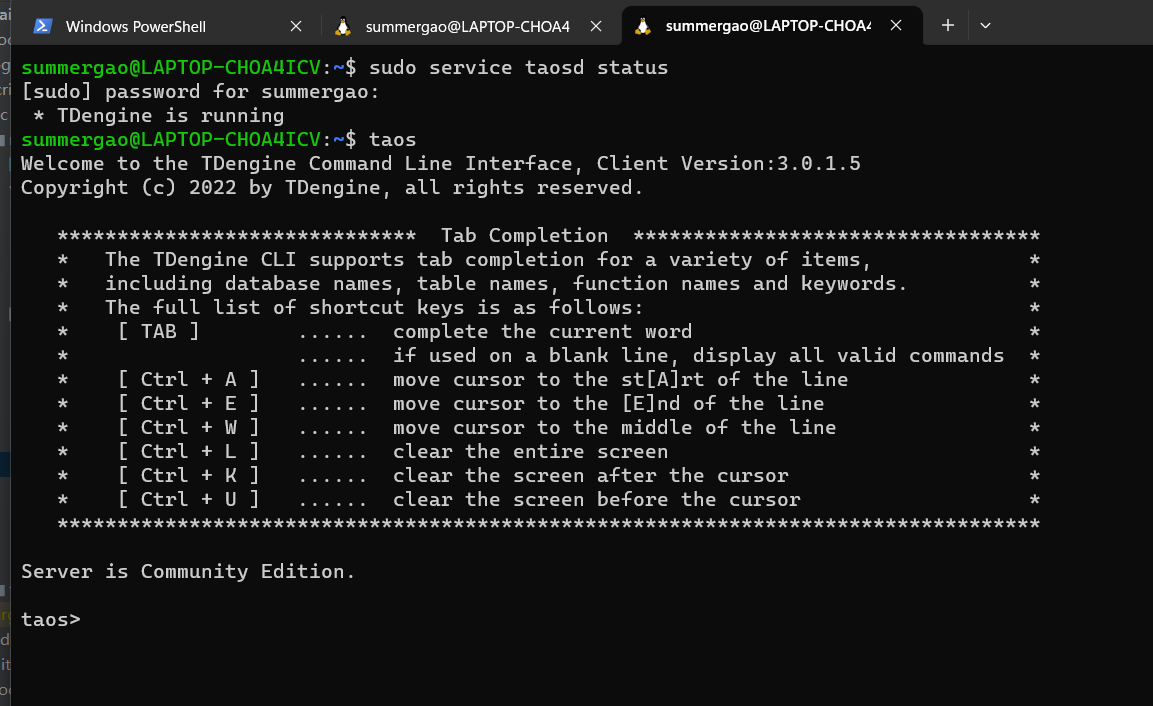Close the middle summergao WSL tab
This screenshot has width=1153, height=706.
[x=596, y=25]
